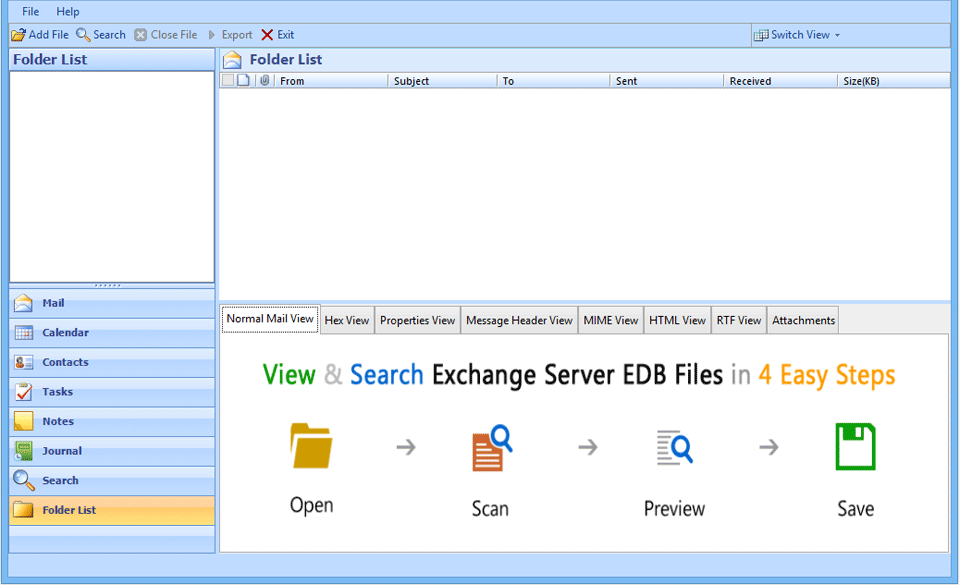Click the dotted splitter grip above Mail
The image size is (960, 585).
pyautogui.click(x=108, y=285)
